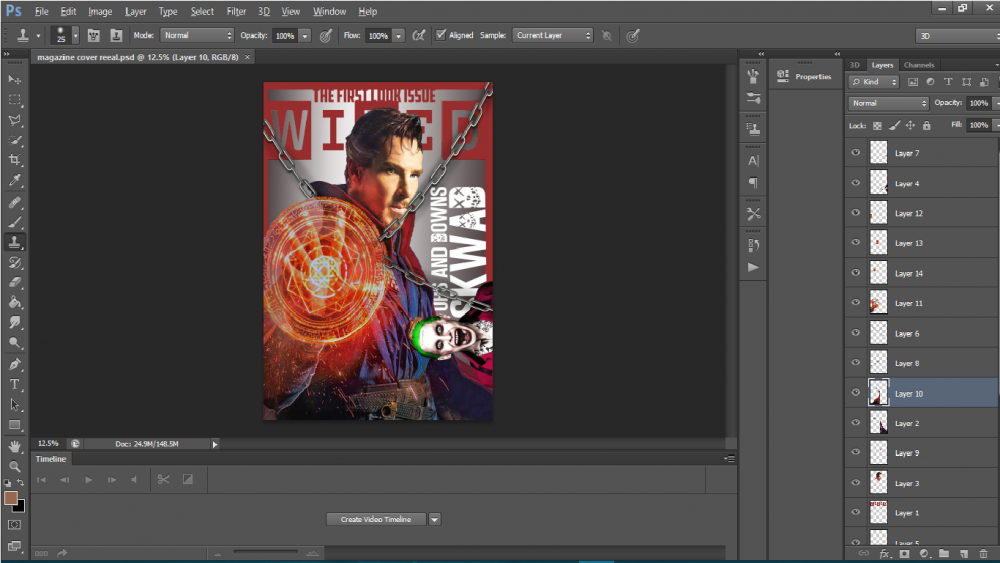The image size is (1000, 563).
Task: Select the Zoom tool
Action: pos(15,467)
